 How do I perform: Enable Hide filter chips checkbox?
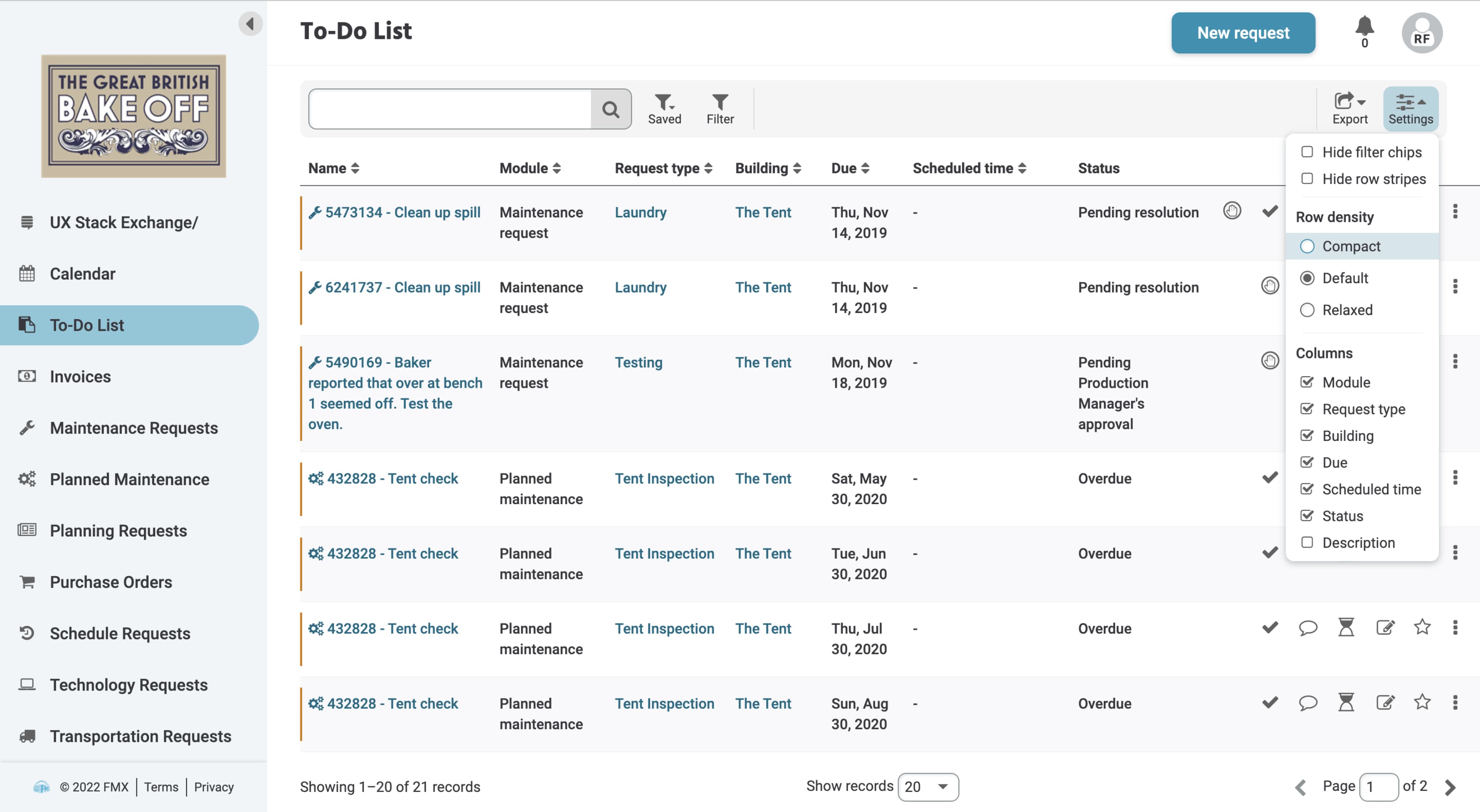click(x=1307, y=152)
